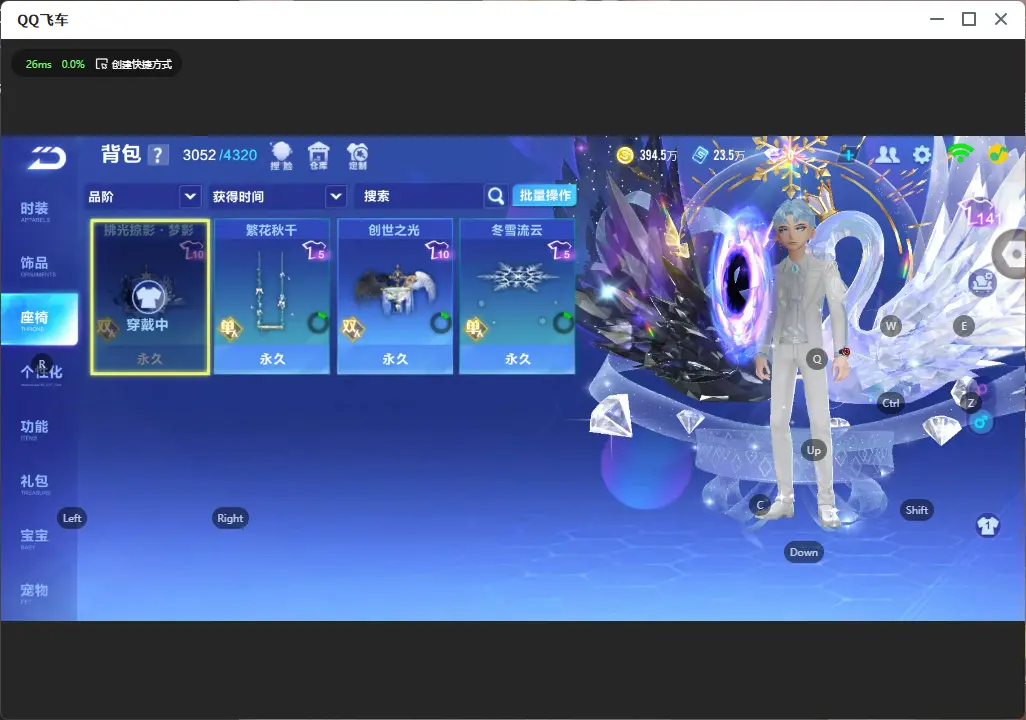Select the 拂光掠影·梦影 seat card
1026x720 pixels.
tap(150, 297)
